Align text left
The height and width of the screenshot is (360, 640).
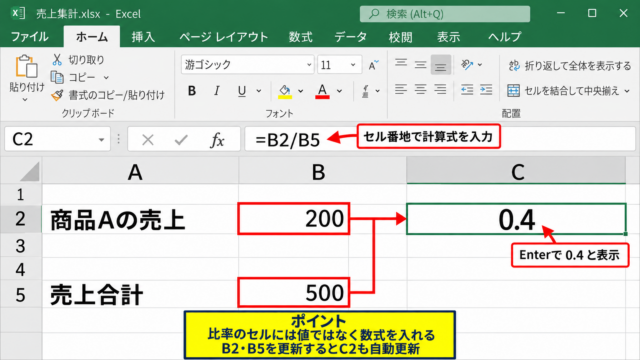pyautogui.click(x=401, y=89)
